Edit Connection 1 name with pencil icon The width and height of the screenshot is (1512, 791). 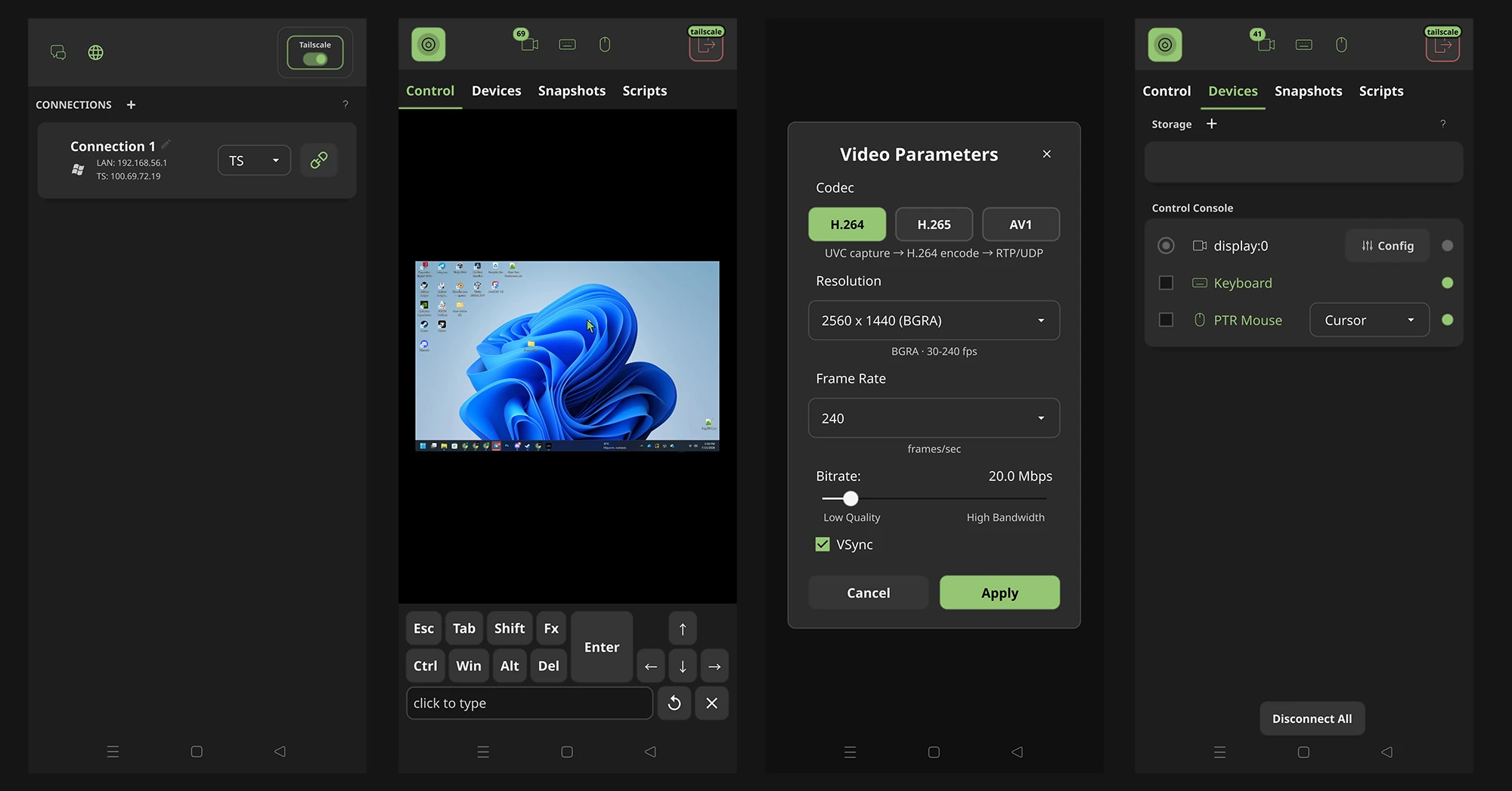click(x=166, y=144)
